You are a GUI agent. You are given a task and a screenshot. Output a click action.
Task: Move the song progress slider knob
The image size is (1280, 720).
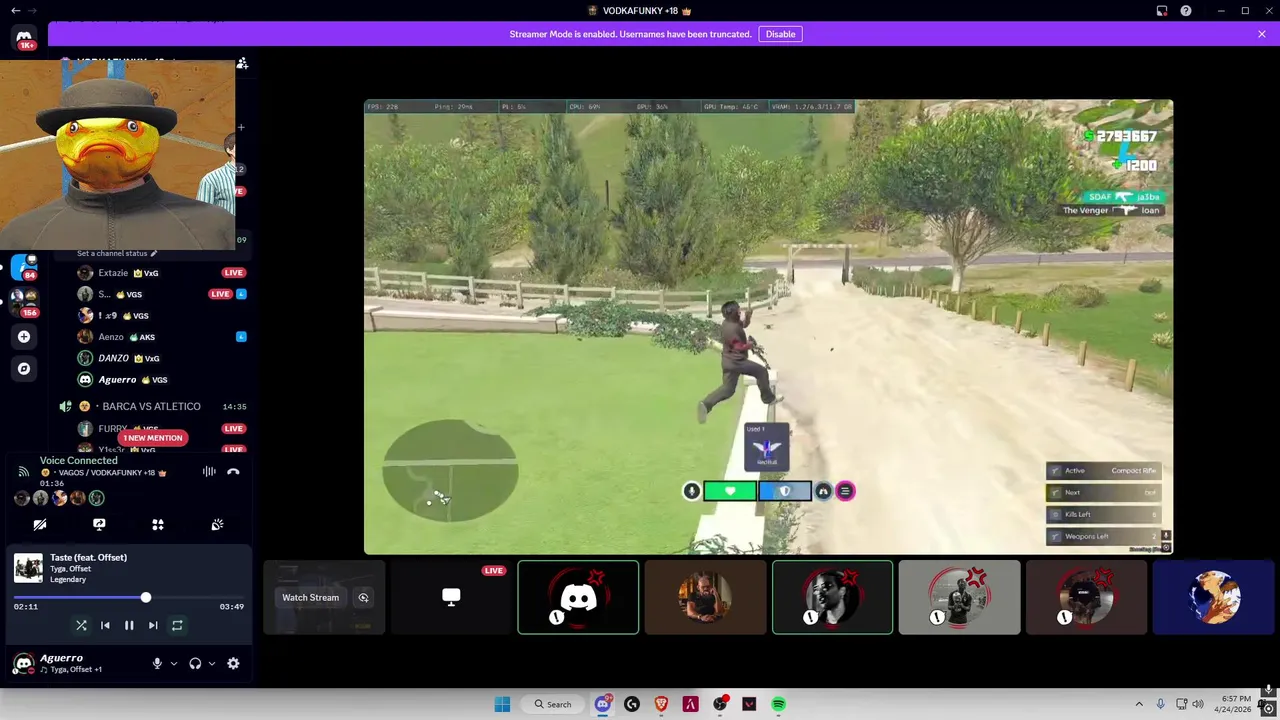coord(146,597)
